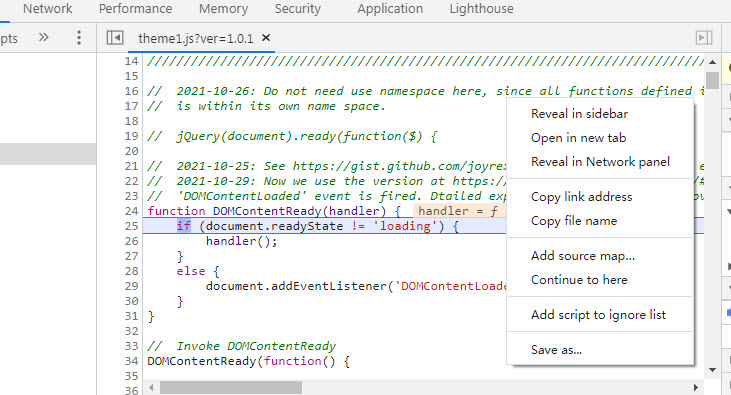Screen dimensions: 731x395
Task: Set breakpoint on line number 26
Action: pyautogui.click(x=131, y=241)
